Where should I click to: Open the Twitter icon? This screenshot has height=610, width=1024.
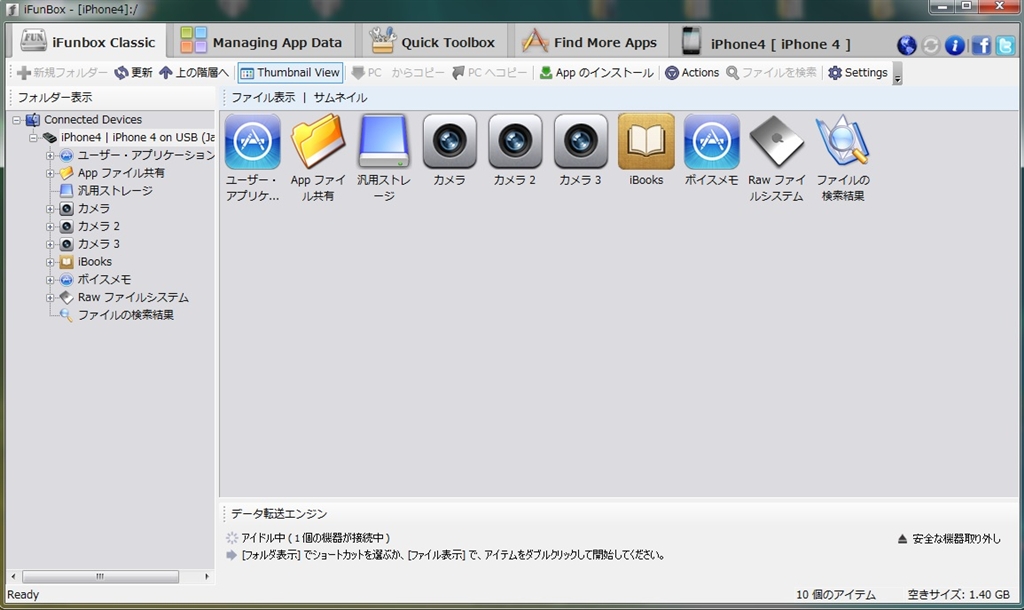(1005, 45)
